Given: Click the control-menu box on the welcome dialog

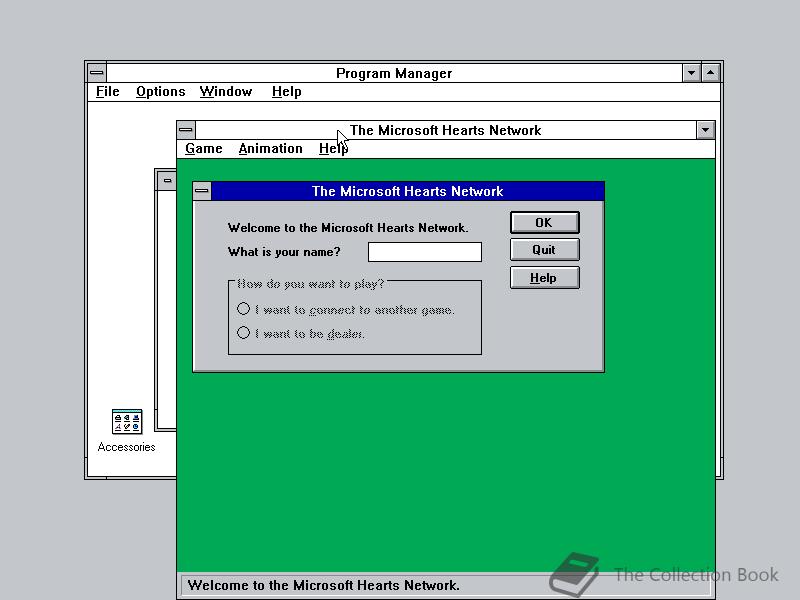Looking at the screenshot, I should click(203, 191).
